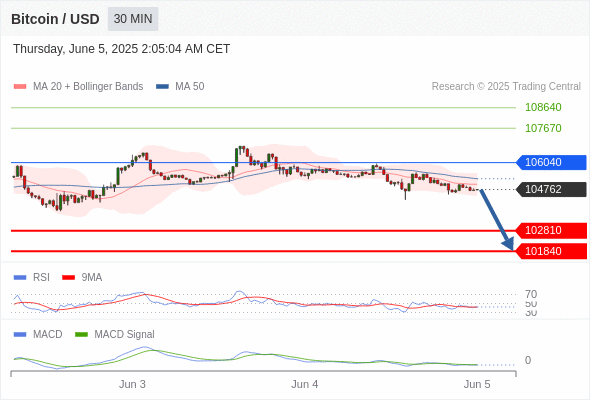
Task: Click the Jun 4 date axis label
Action: (x=304, y=385)
